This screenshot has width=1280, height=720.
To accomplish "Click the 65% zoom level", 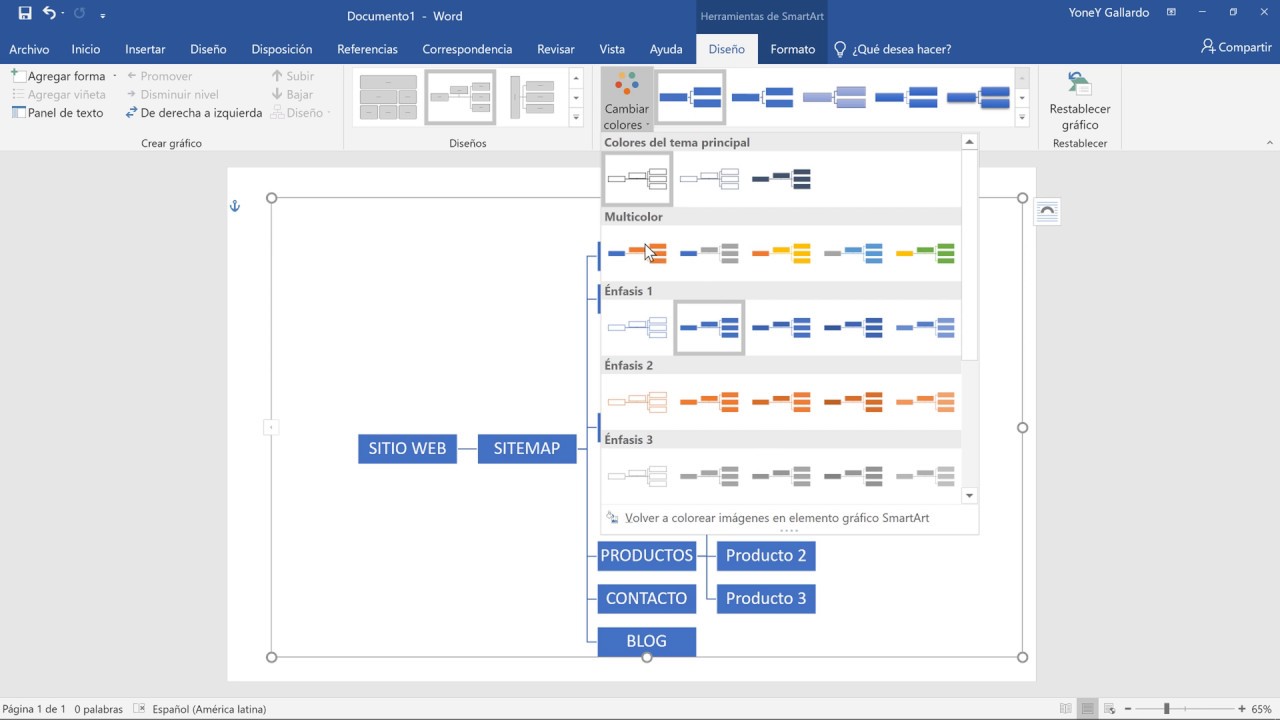I will tap(1263, 709).
